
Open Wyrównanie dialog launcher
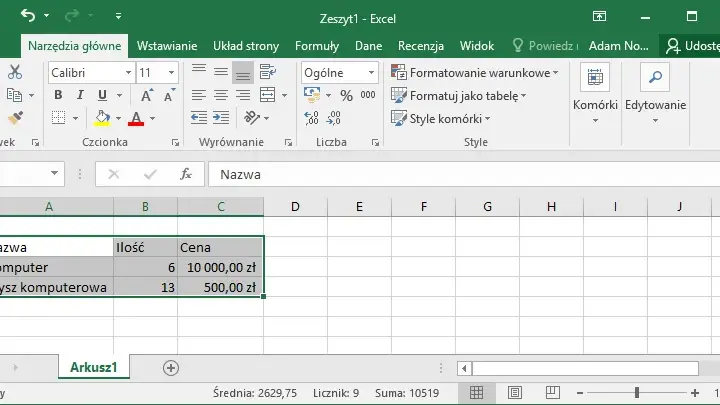(x=288, y=143)
